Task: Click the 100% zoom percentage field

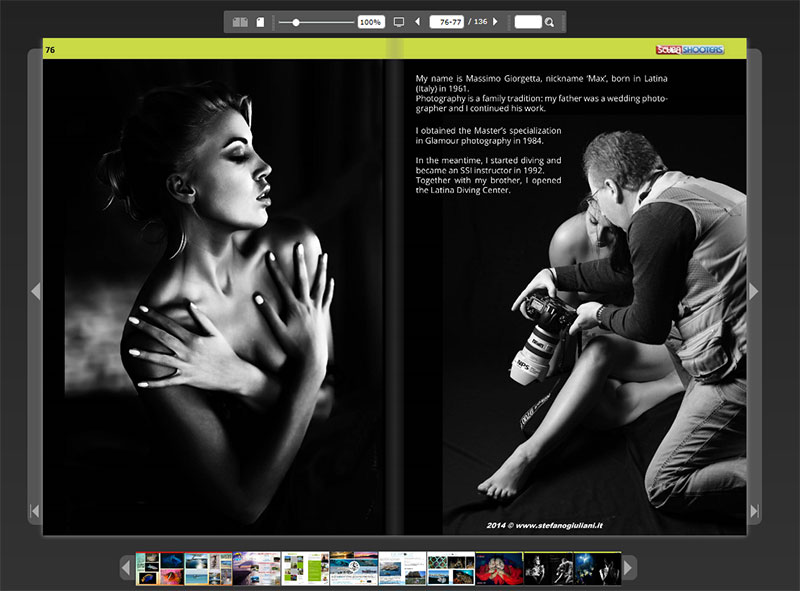Action: click(x=371, y=22)
